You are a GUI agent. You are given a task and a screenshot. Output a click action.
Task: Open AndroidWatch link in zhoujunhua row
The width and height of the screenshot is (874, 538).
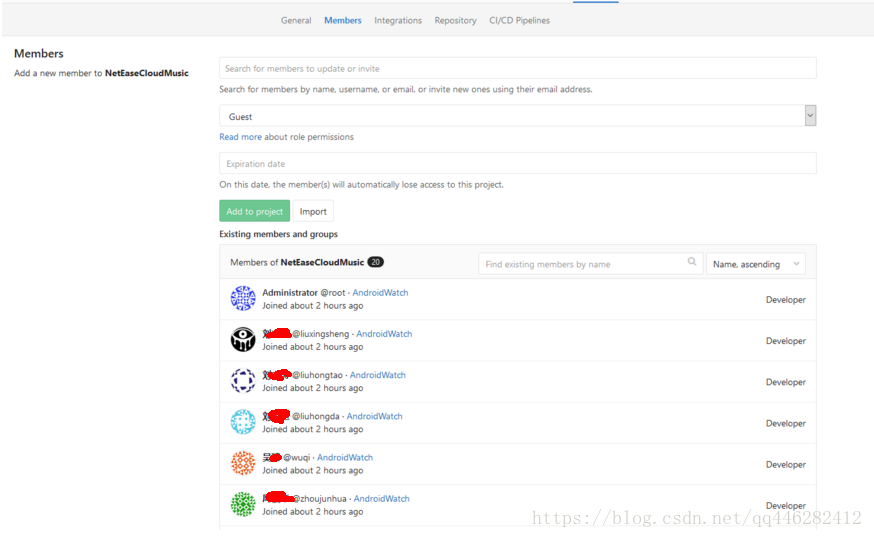pyautogui.click(x=382, y=499)
